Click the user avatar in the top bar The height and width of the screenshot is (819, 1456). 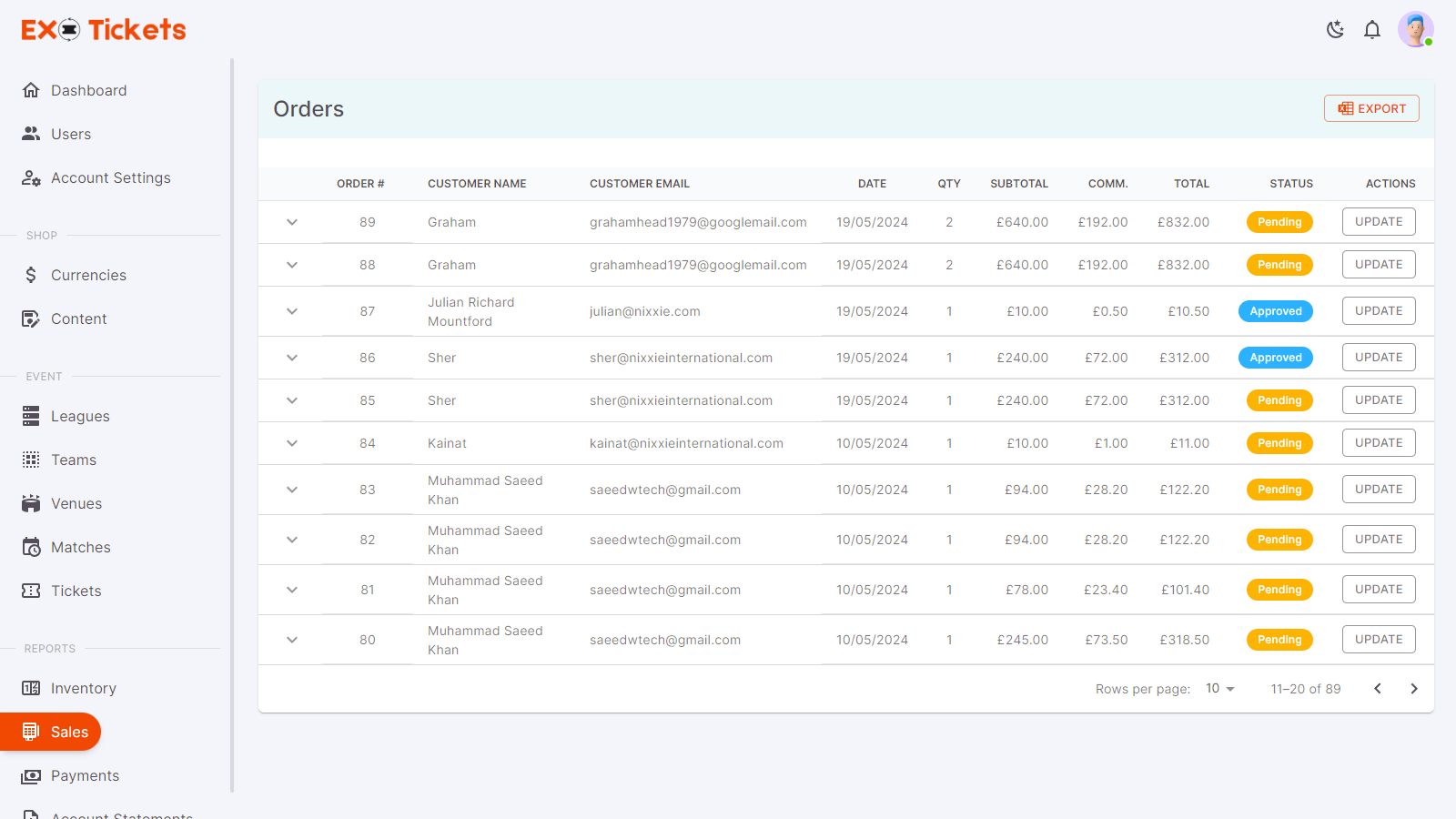click(x=1415, y=29)
